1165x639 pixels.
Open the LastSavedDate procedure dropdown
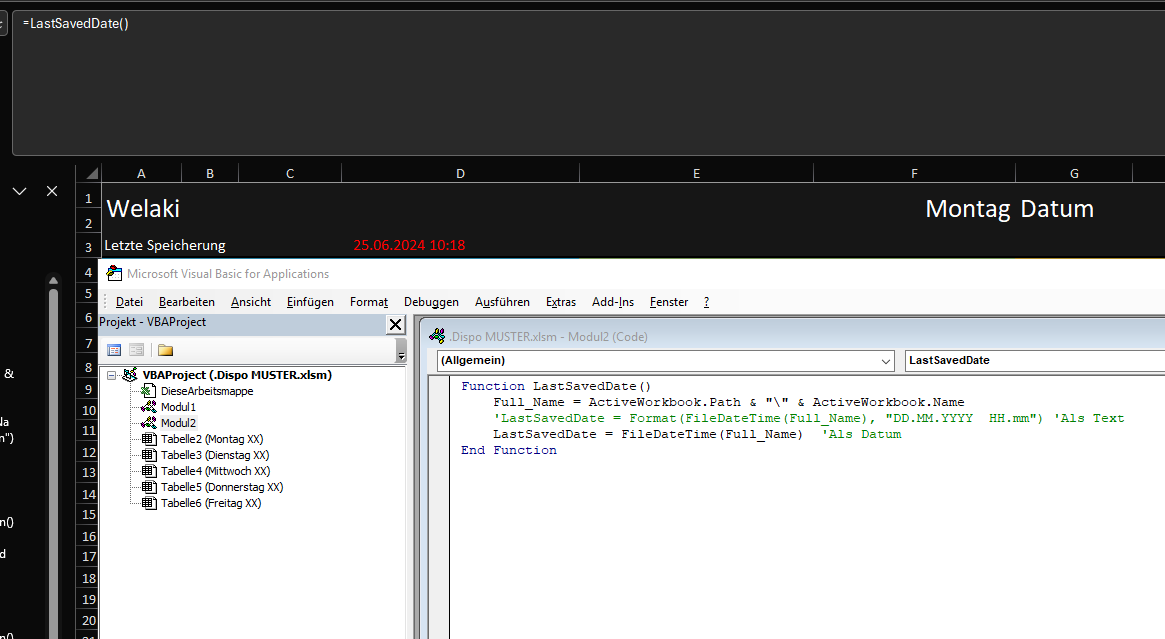tap(1035, 360)
